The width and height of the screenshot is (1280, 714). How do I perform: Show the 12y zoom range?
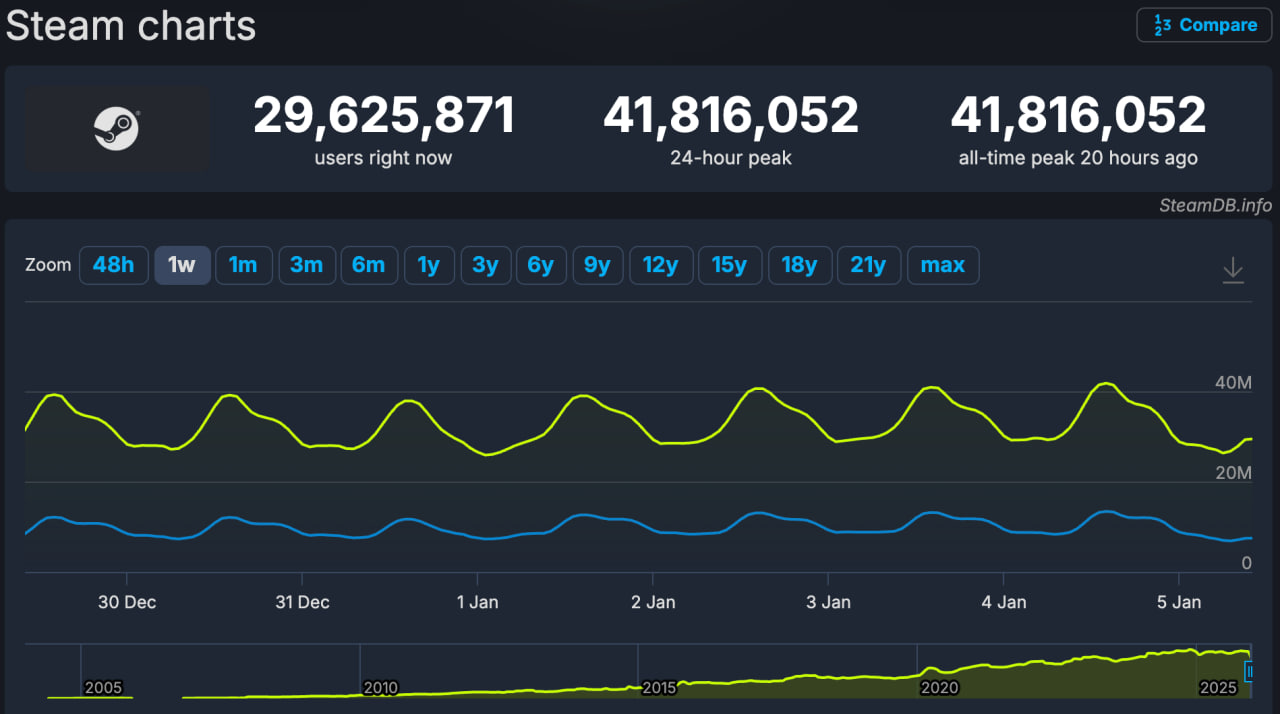[x=660, y=265]
